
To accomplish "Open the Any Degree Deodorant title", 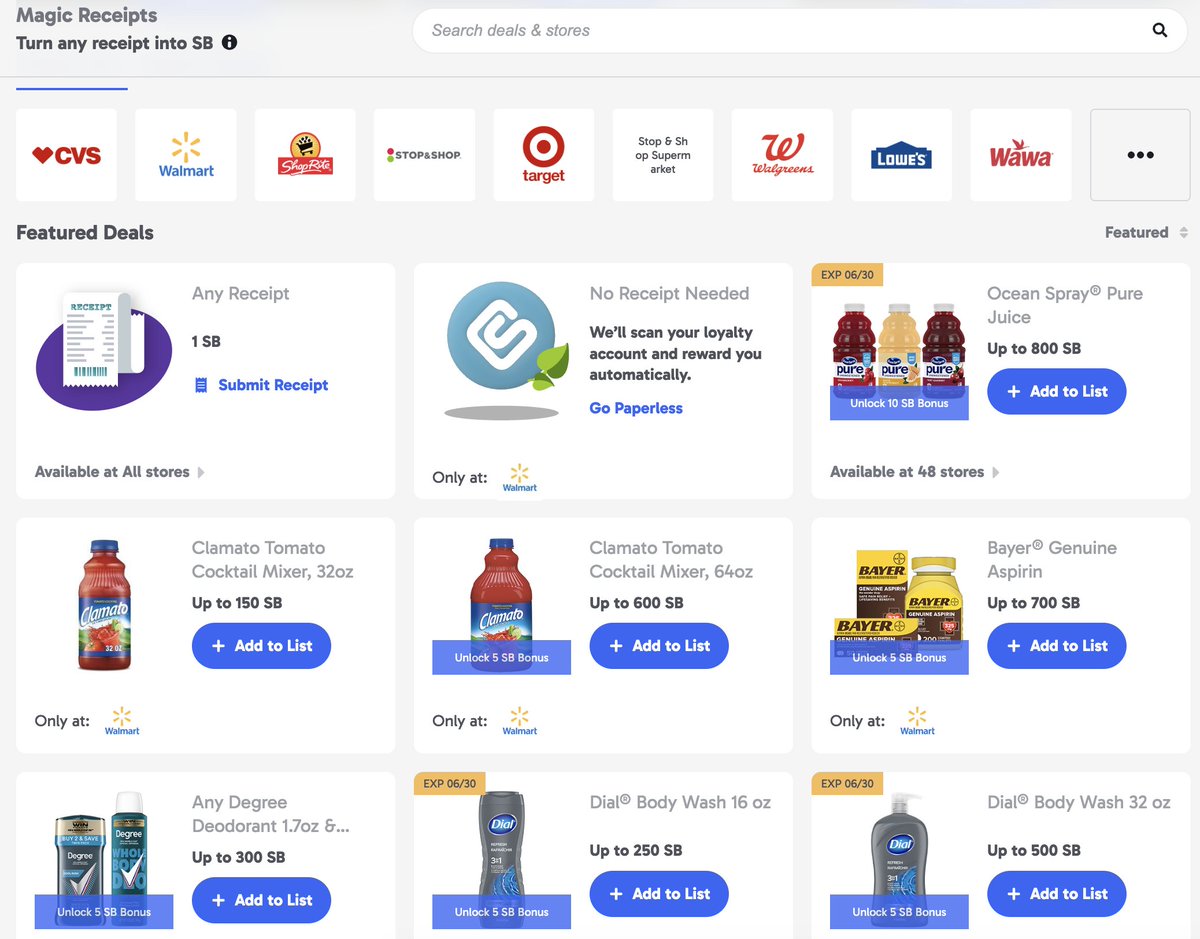I will pyautogui.click(x=271, y=814).
